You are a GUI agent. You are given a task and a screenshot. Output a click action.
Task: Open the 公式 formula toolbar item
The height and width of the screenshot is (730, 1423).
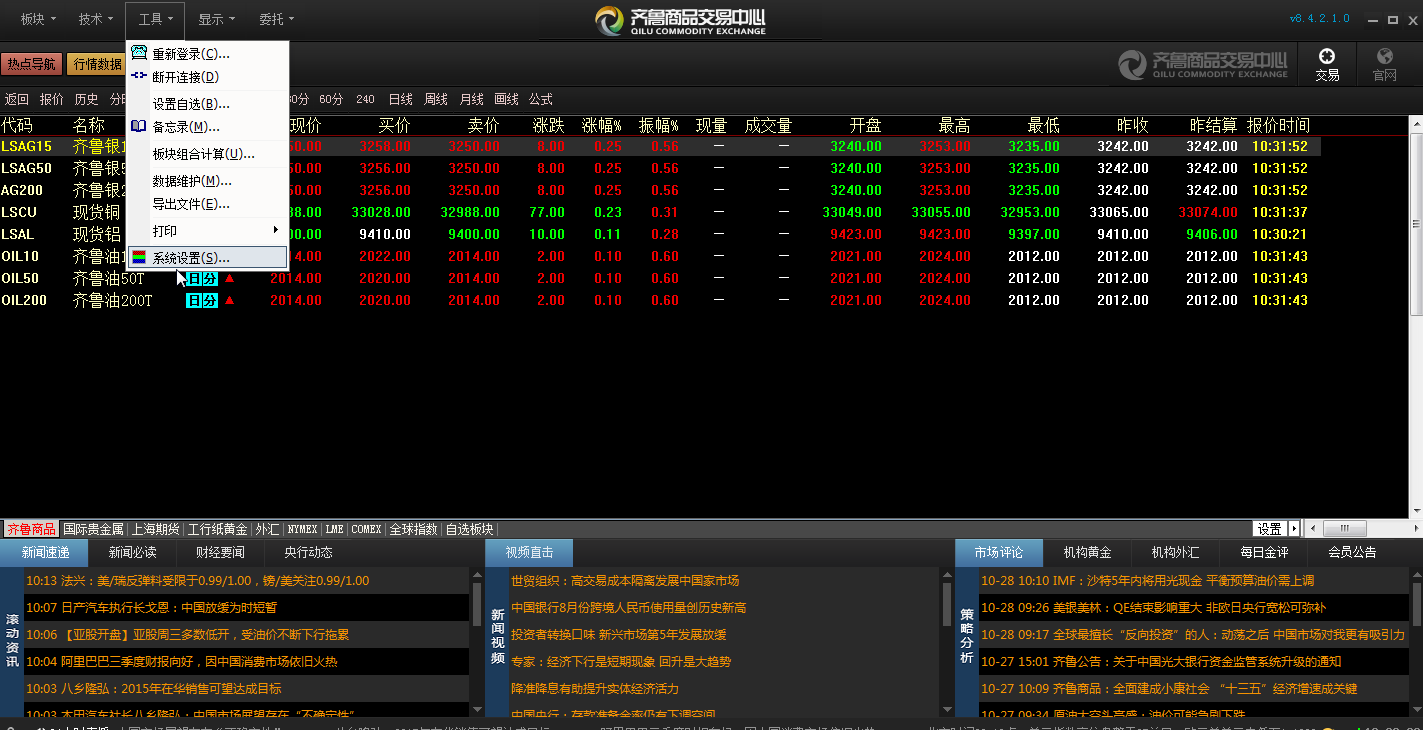(x=541, y=99)
